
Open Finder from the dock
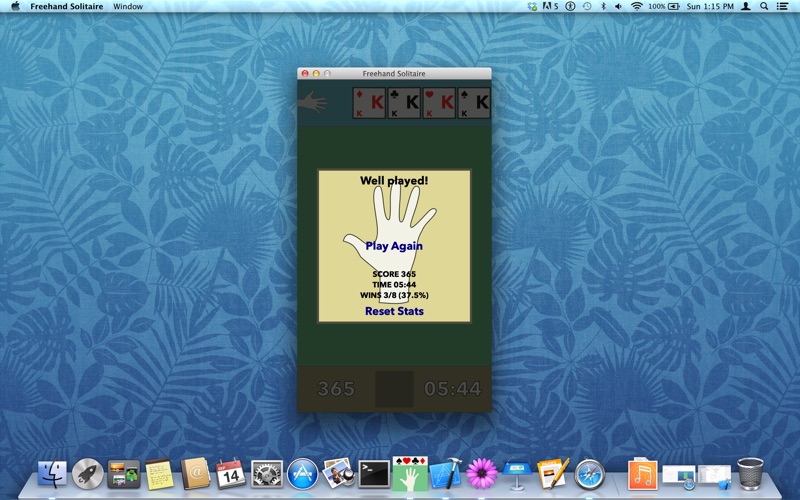coord(52,473)
